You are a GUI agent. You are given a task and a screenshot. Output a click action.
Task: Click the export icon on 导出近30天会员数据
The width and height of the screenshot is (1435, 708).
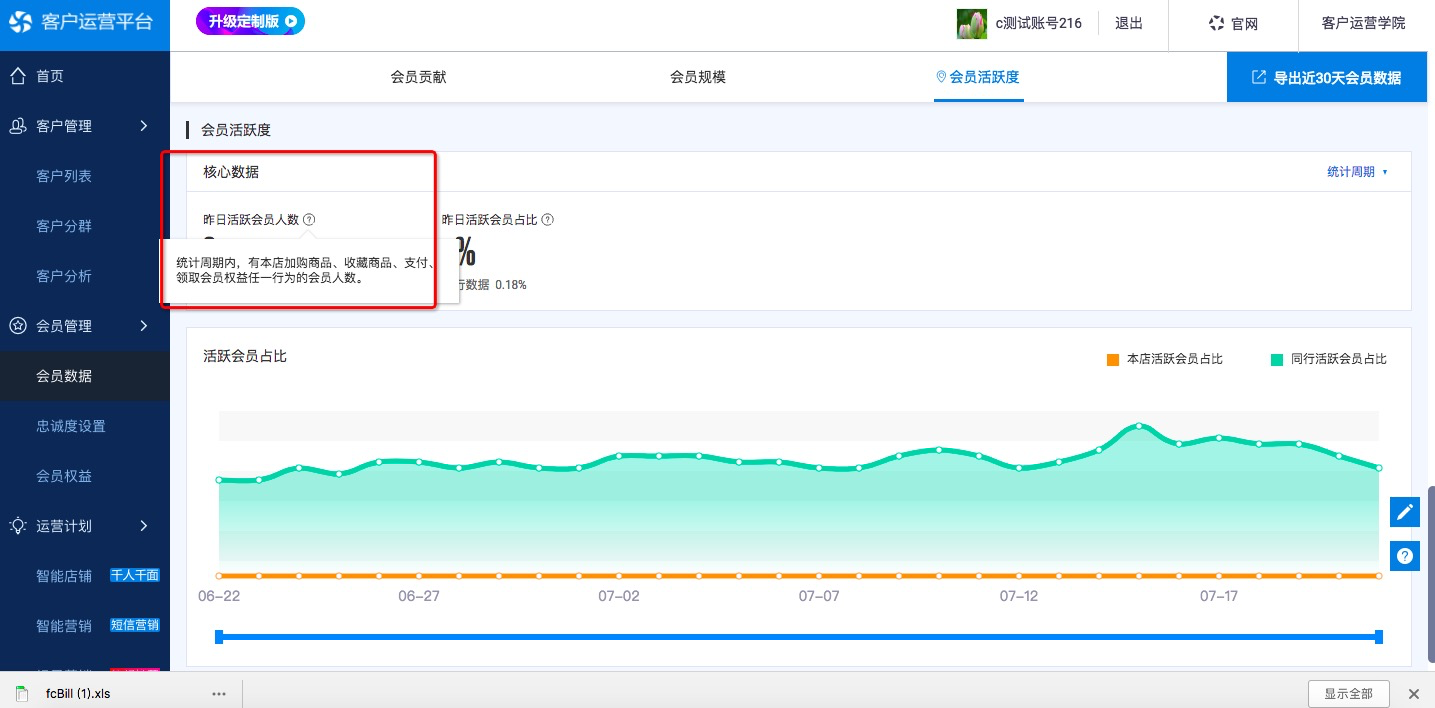[1259, 77]
